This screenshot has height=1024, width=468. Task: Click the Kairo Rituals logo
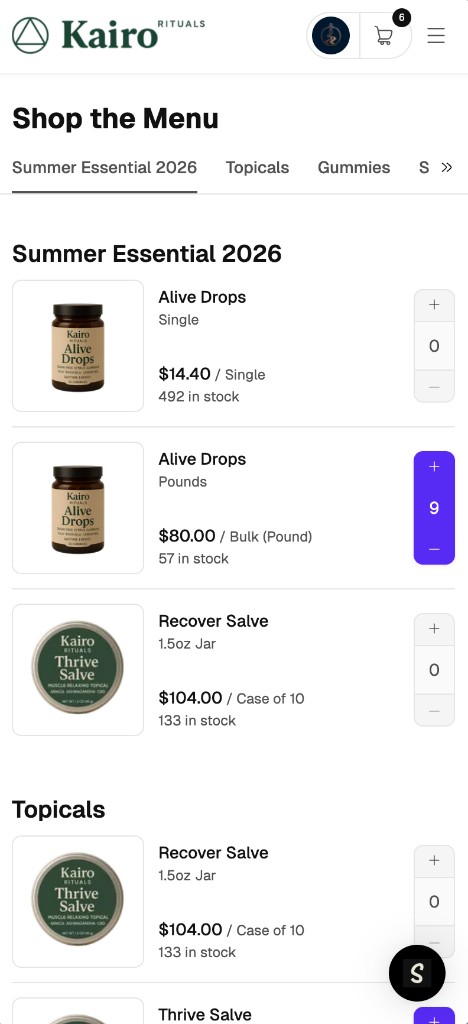108,35
